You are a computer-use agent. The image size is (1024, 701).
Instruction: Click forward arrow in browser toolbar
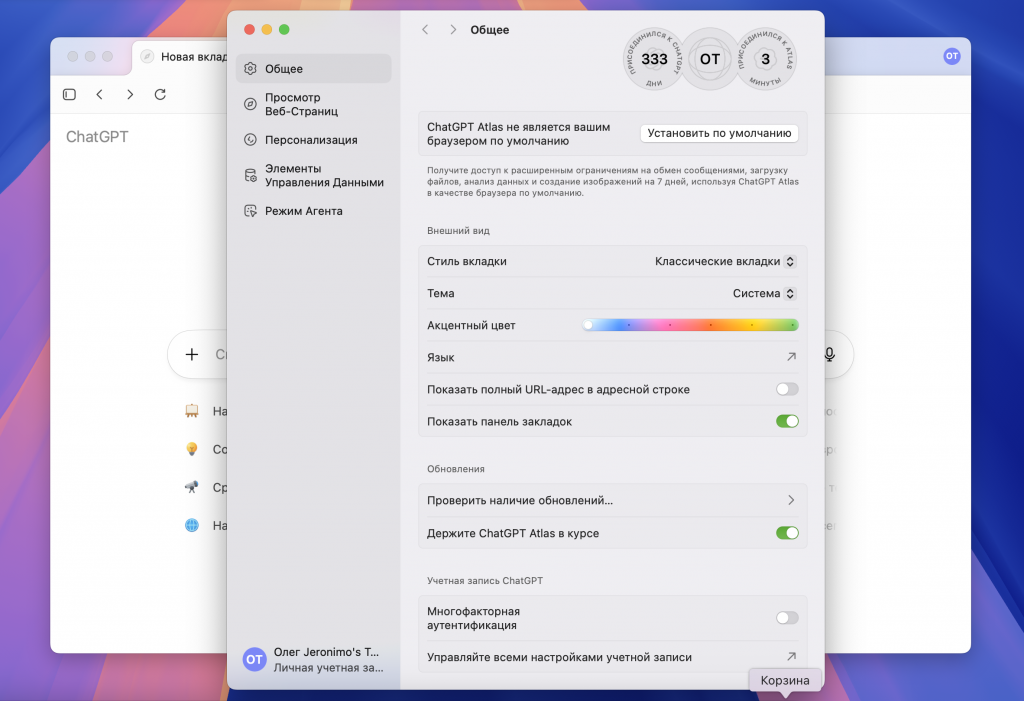pos(130,94)
